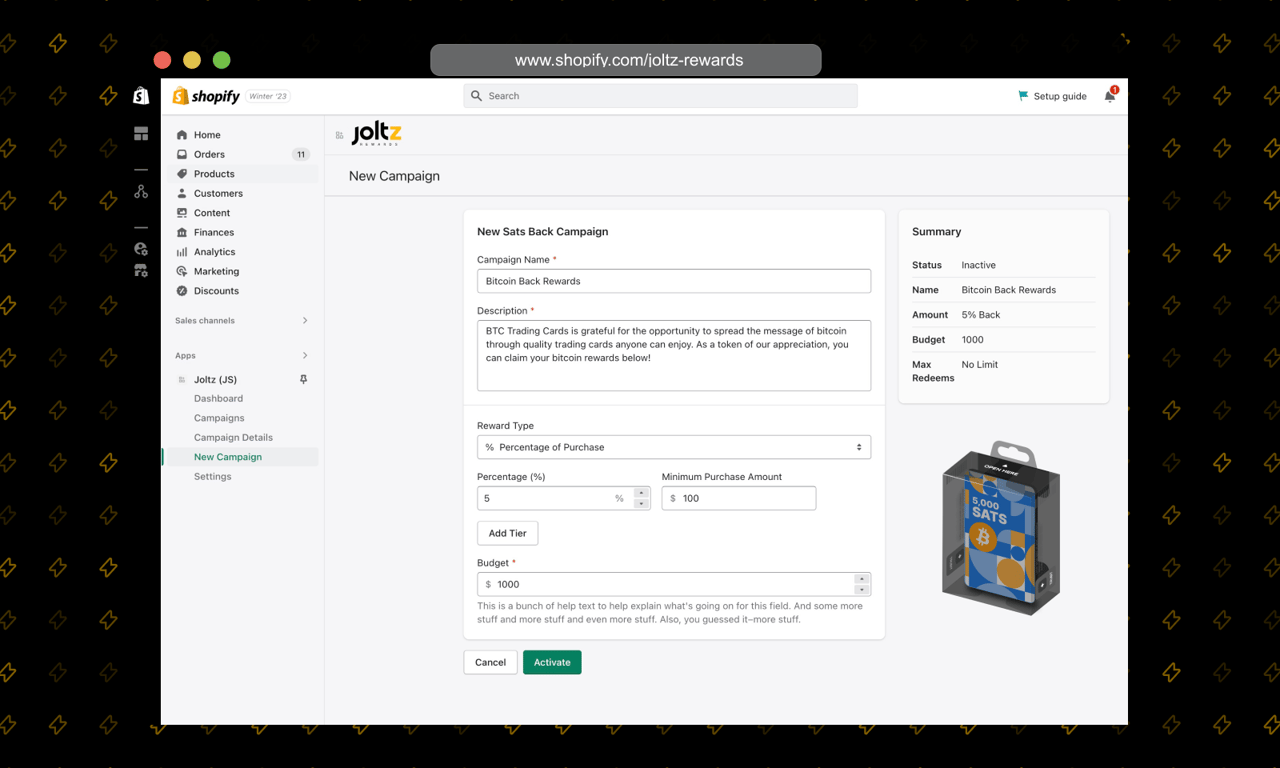Click the globe with gear icon
The image size is (1280, 768).
coord(141,249)
